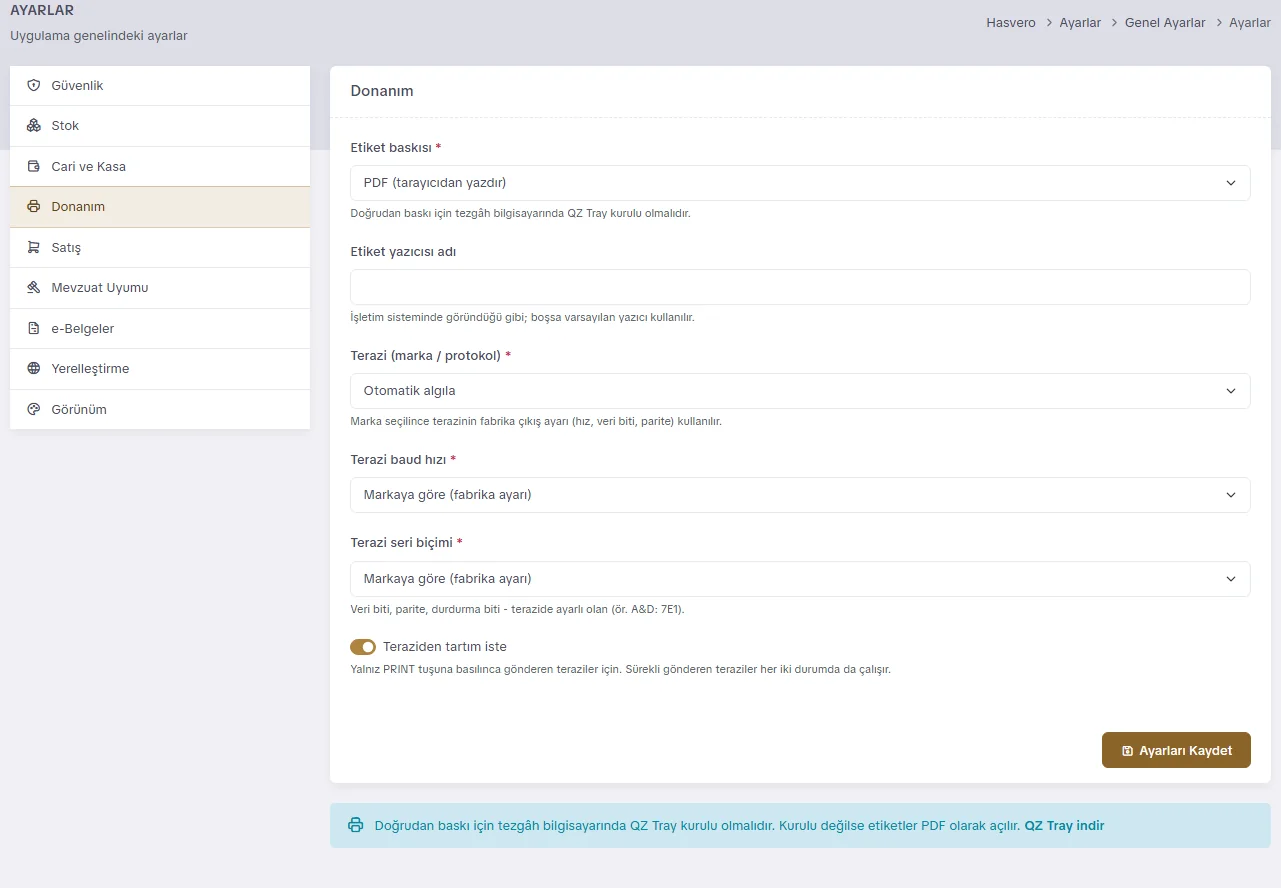Screen dimensions: 1281x888
Task: Click the cart icon beside Satış
Action: 33,248
